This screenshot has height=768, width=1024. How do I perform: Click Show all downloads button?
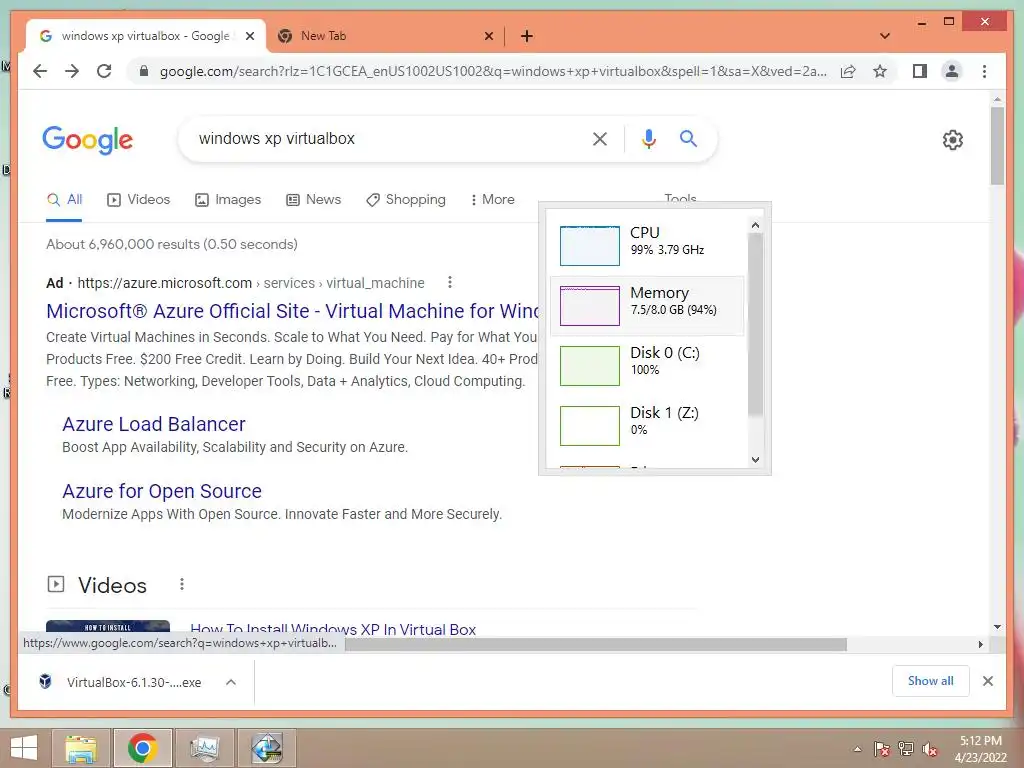[x=930, y=681]
